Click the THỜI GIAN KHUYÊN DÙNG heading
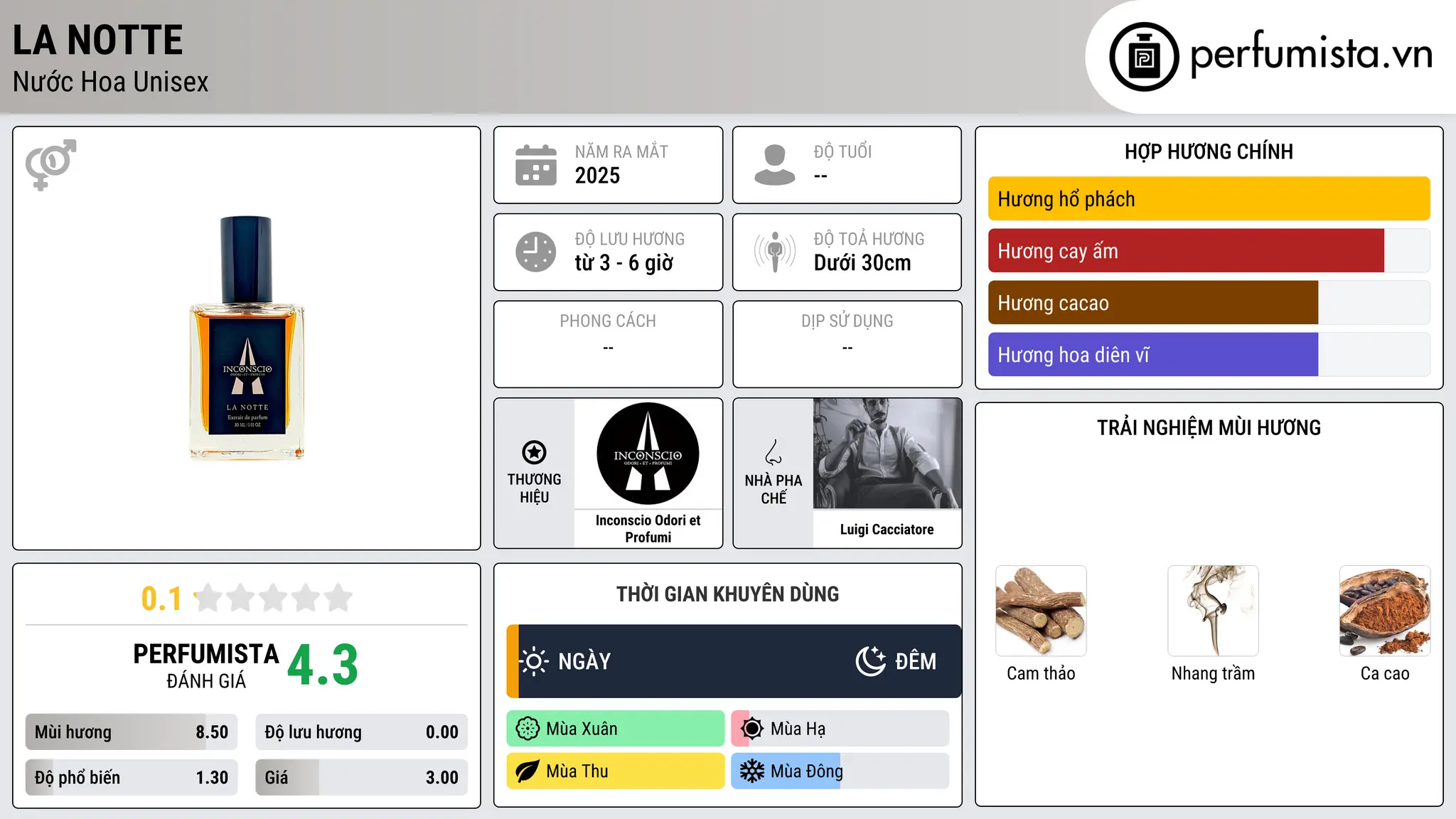Image resolution: width=1456 pixels, height=819 pixels. point(727,594)
